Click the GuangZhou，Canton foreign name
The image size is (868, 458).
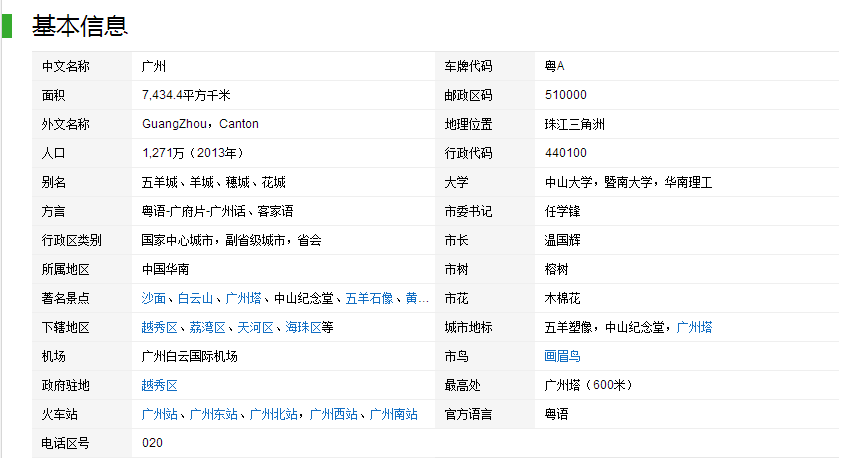(200, 124)
